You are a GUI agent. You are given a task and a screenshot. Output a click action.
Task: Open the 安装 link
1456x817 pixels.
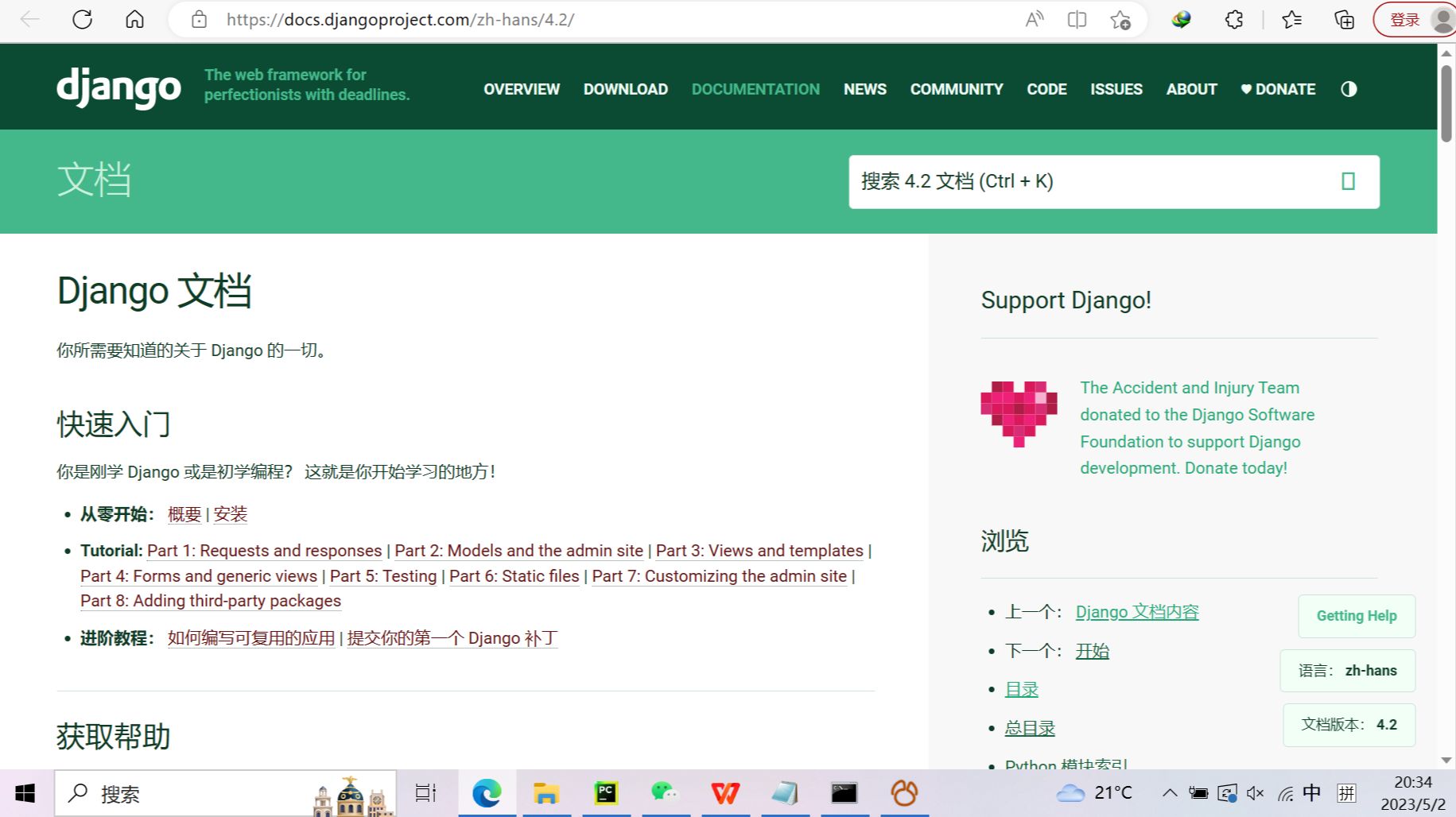(231, 514)
